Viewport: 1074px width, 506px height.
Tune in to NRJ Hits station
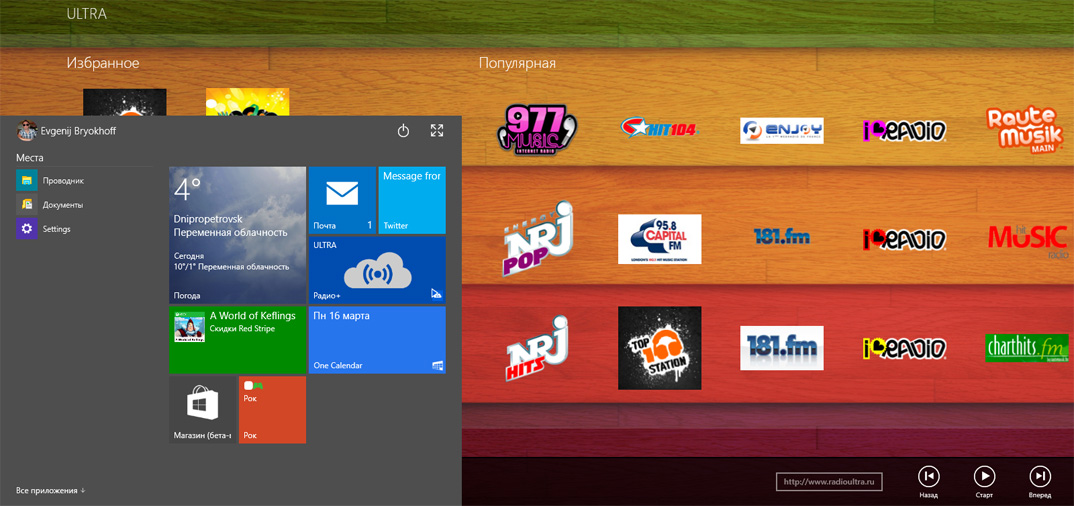point(536,348)
